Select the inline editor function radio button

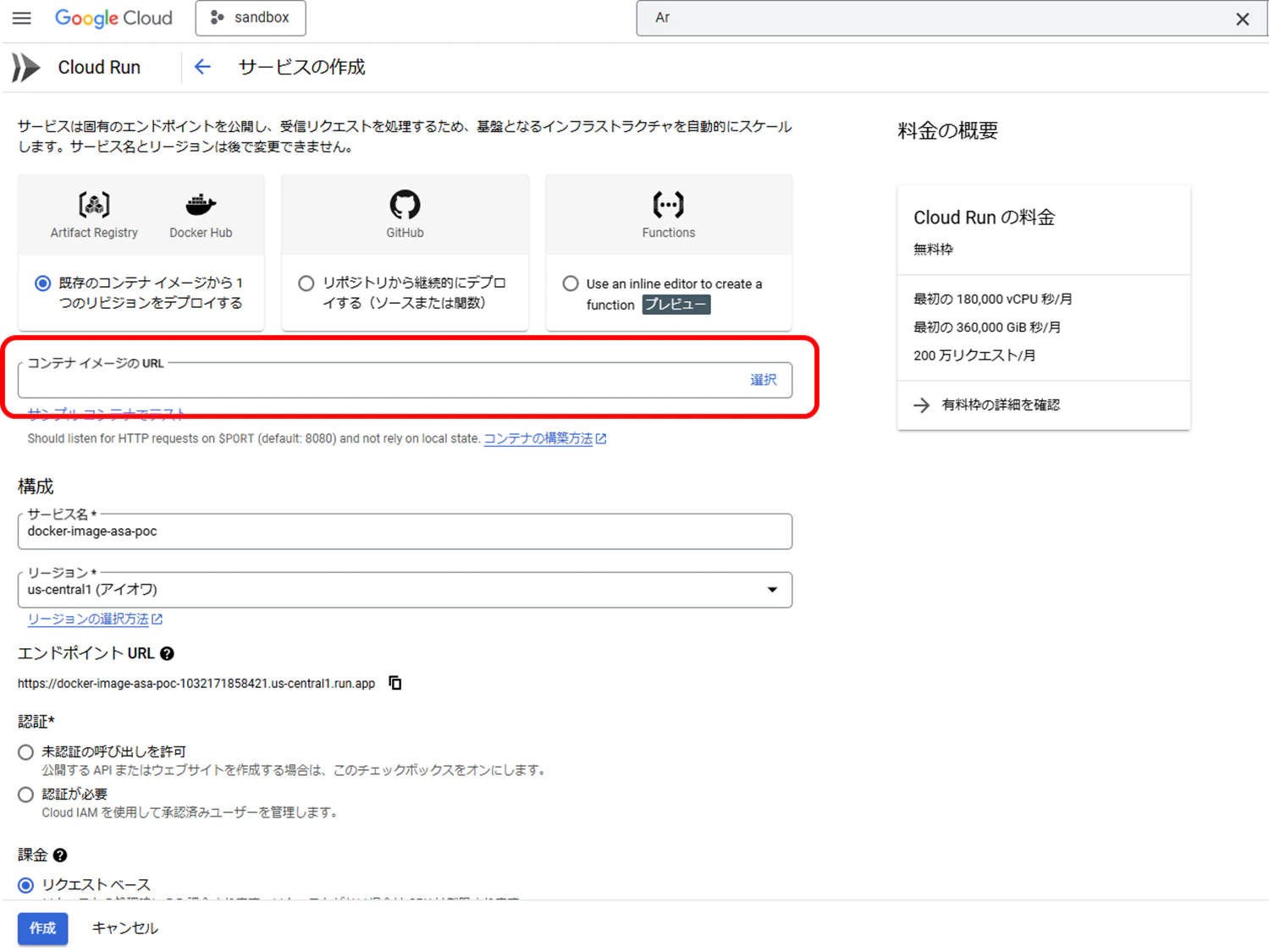571,283
